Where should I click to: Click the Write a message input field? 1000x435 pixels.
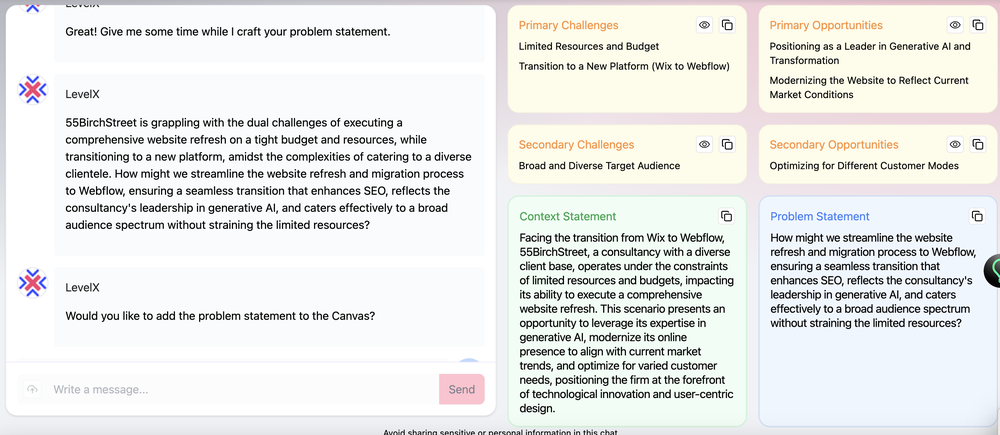(240, 389)
